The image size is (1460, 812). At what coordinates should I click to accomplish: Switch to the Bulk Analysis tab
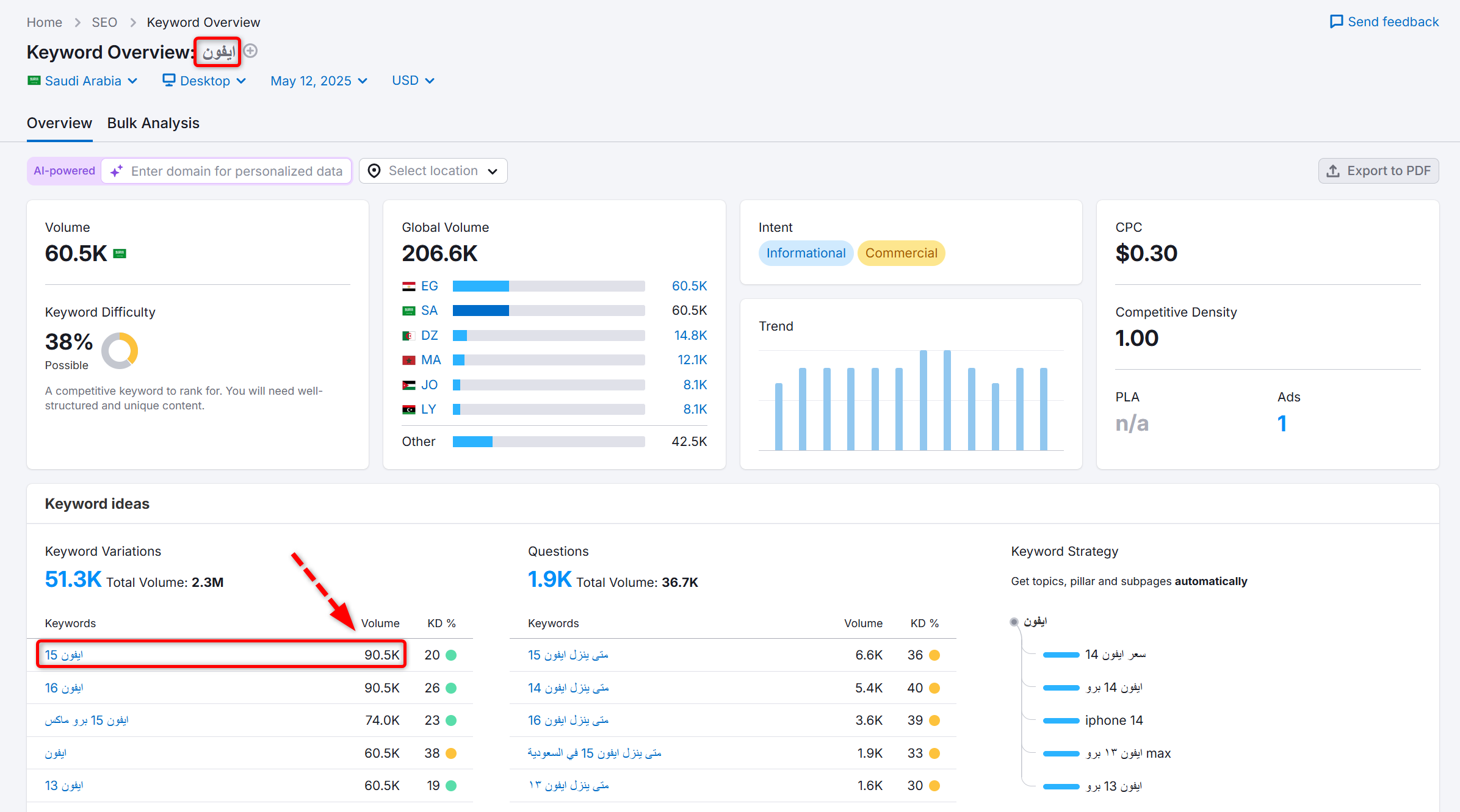(x=153, y=123)
